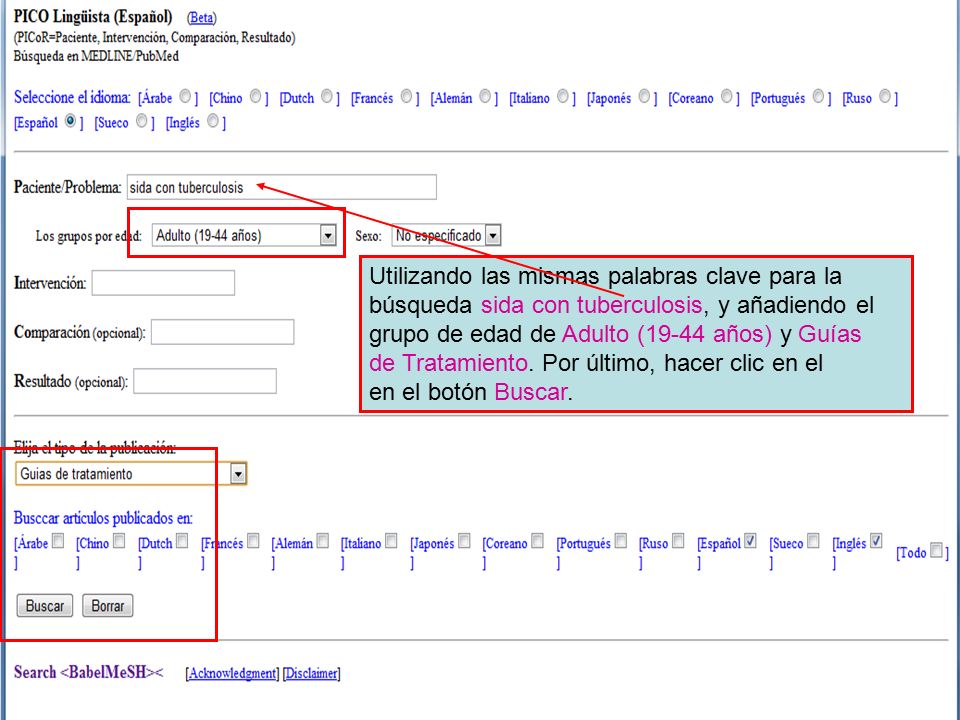This screenshot has height=720, width=960.
Task: Check the Italiano articles checkbox
Action: tap(391, 541)
